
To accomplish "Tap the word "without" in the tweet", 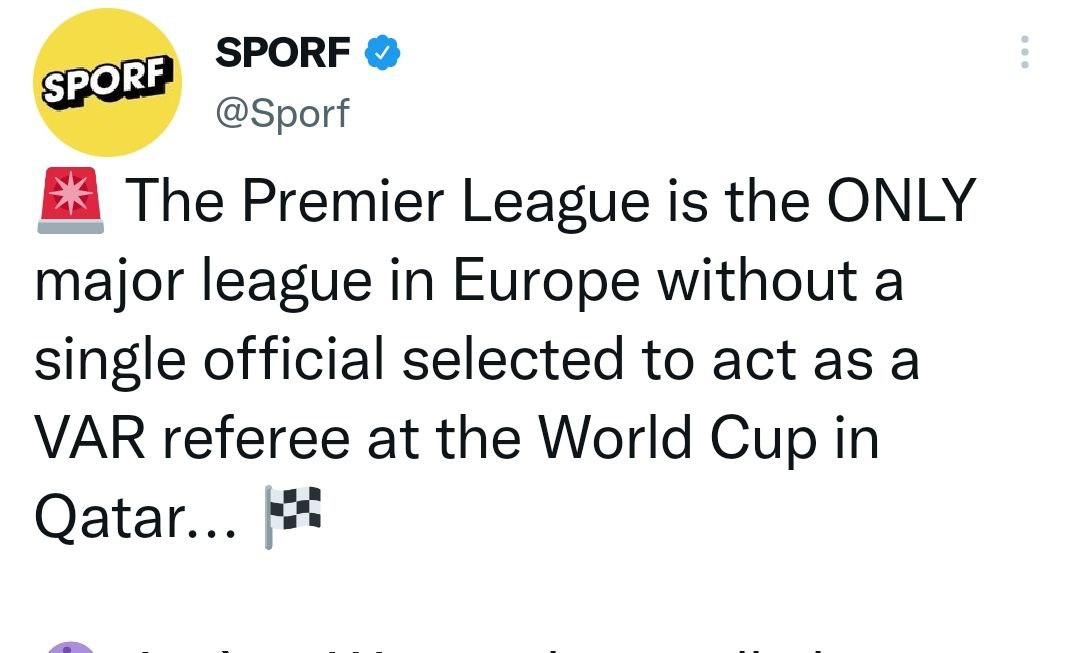I will click(757, 281).
